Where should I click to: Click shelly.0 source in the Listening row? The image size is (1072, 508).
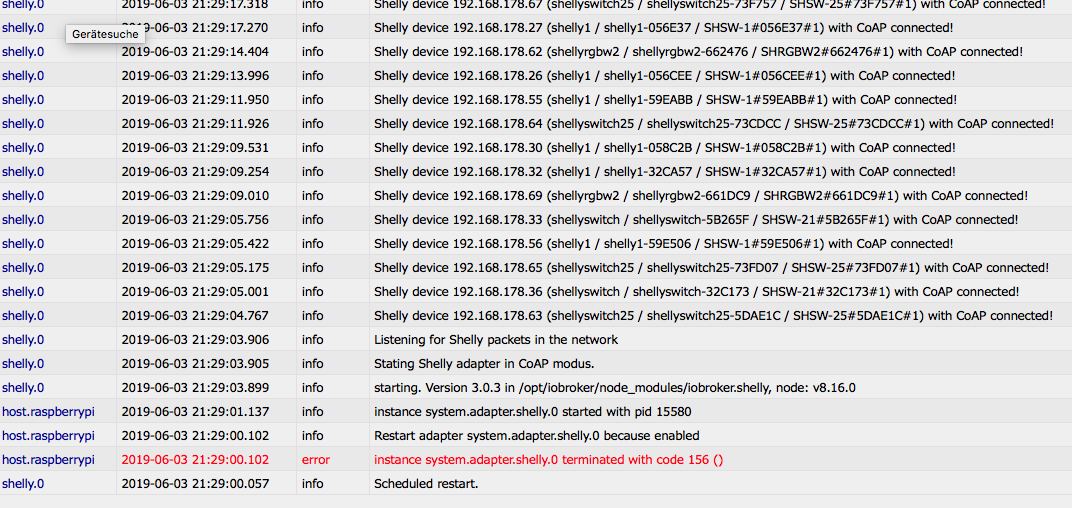(x=23, y=340)
